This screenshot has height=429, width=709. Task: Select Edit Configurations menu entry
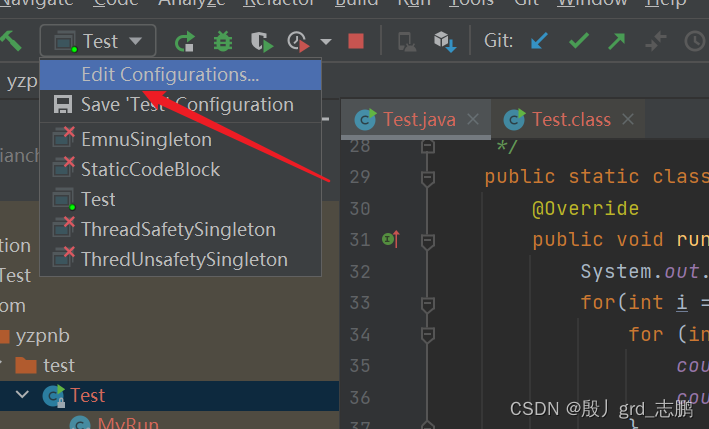pos(180,75)
